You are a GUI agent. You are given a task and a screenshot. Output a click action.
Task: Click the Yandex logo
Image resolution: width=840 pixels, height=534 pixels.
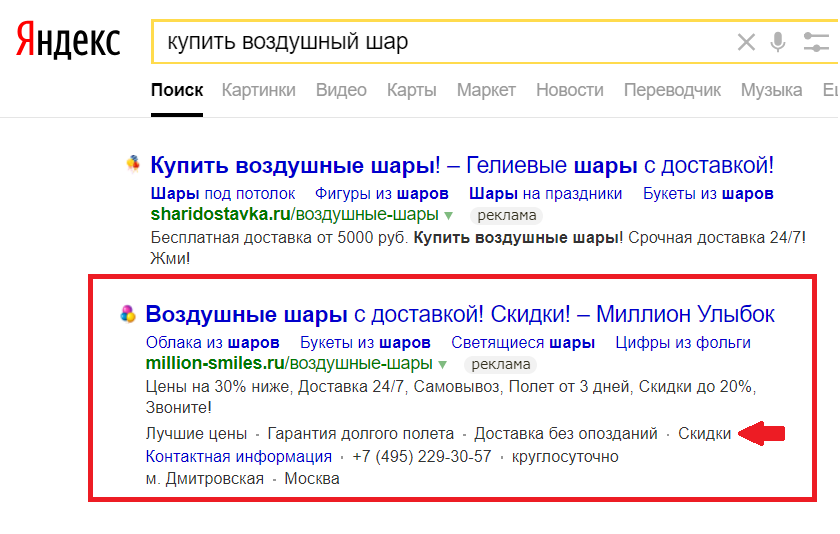pos(68,42)
